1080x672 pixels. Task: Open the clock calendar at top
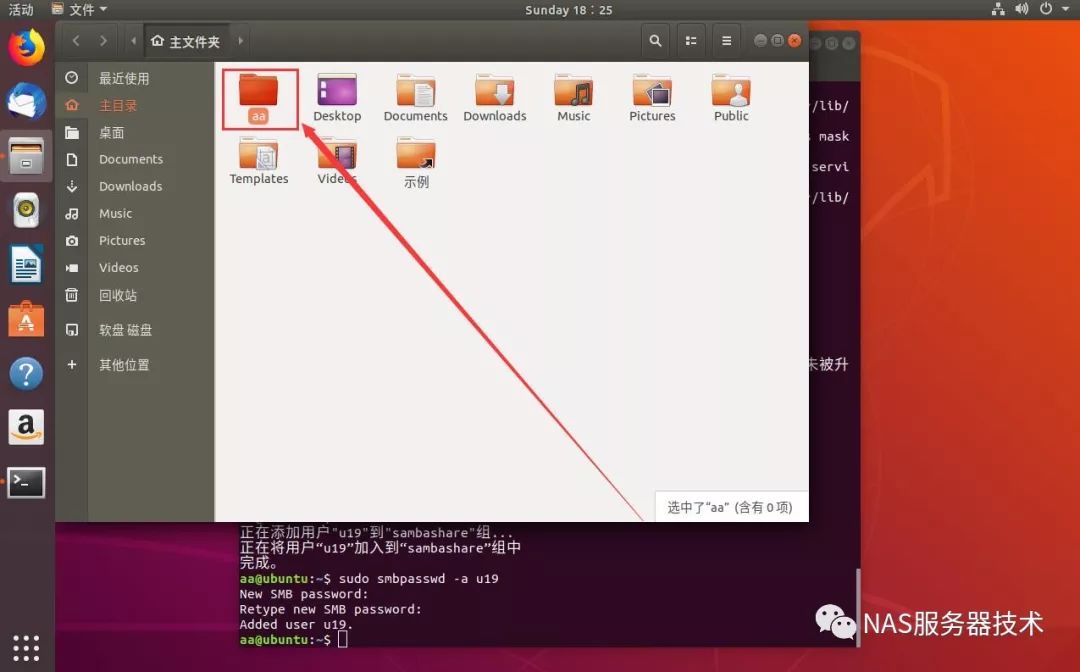click(x=568, y=10)
